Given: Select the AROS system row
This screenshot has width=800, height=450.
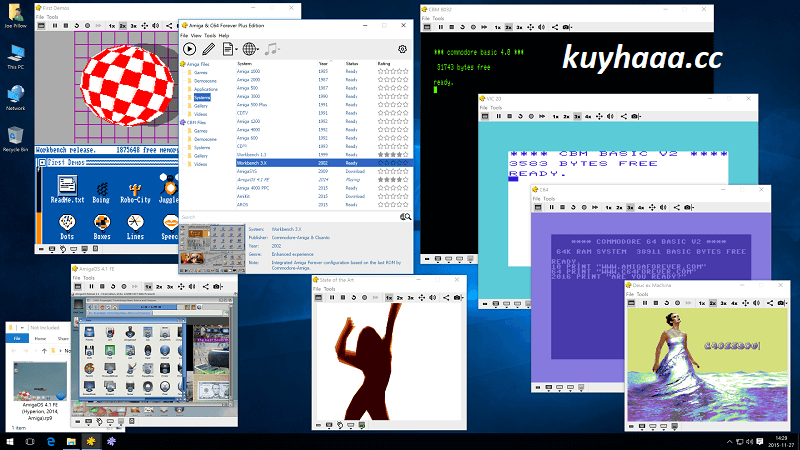Looking at the screenshot, I should [x=323, y=205].
